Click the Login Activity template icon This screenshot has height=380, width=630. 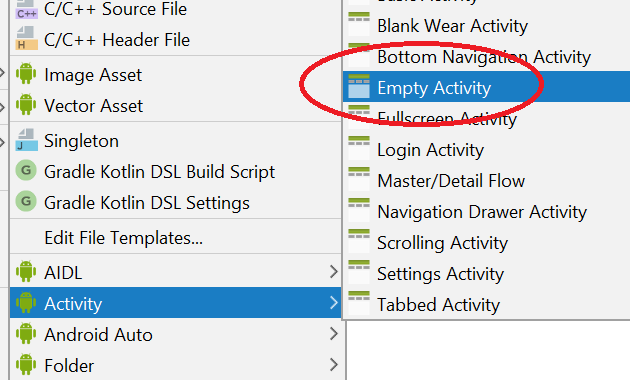tap(359, 148)
